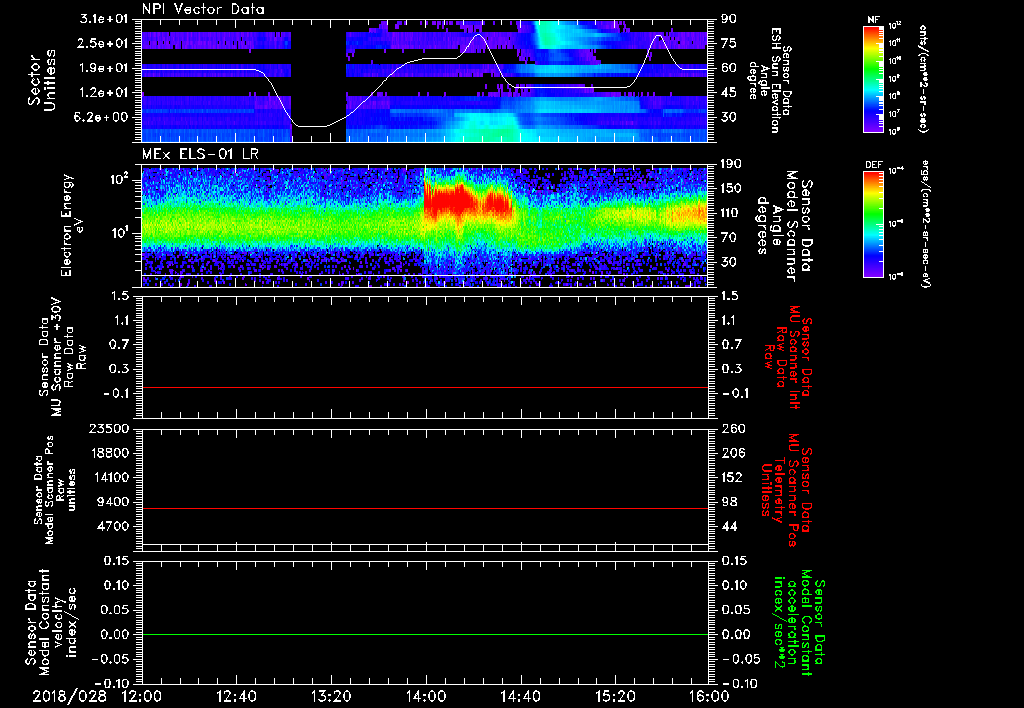Click the green line in velocity plot
The width and height of the screenshot is (1024, 708).
[424, 634]
